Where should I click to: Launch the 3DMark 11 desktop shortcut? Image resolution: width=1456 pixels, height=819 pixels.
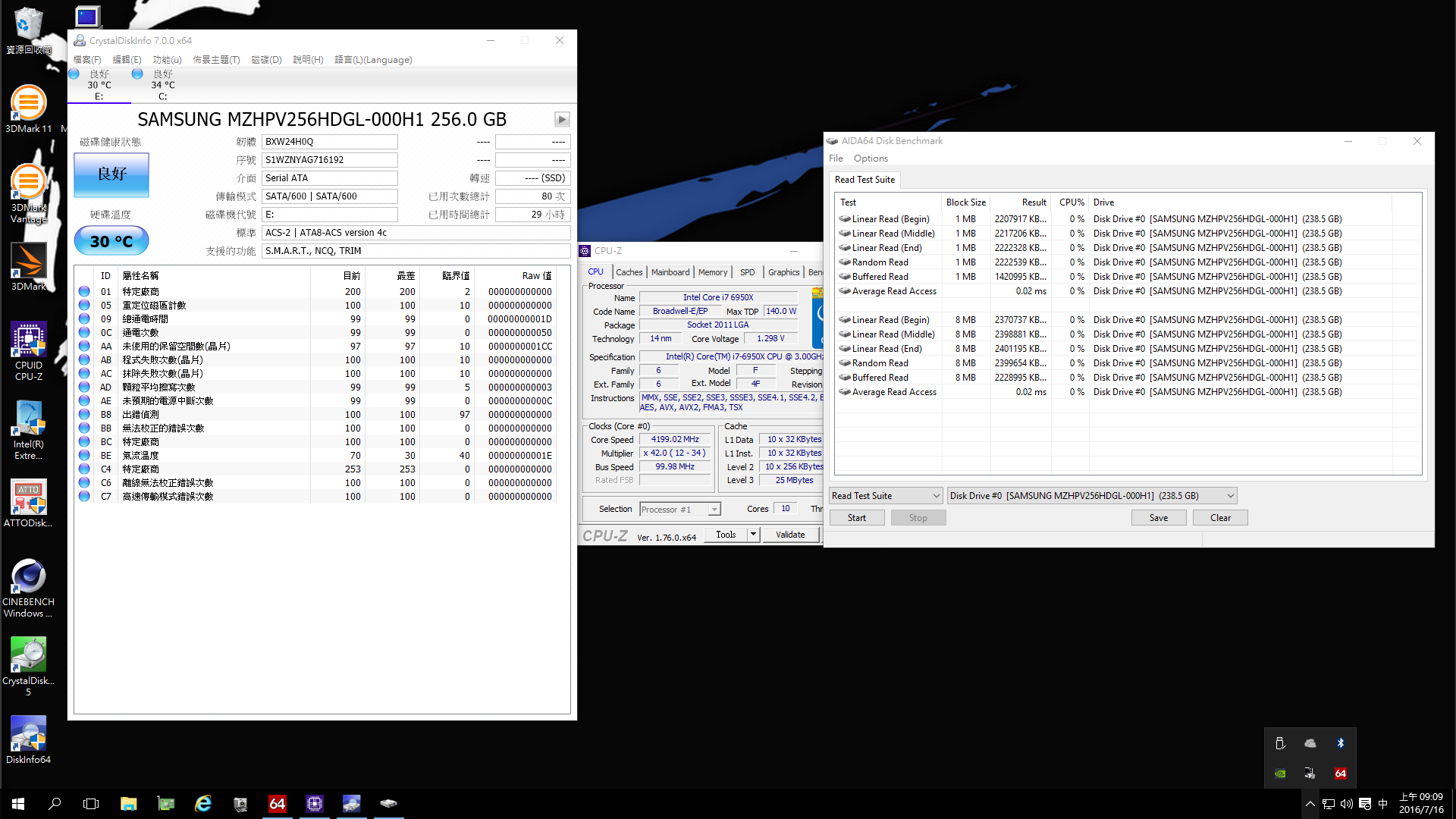[28, 109]
